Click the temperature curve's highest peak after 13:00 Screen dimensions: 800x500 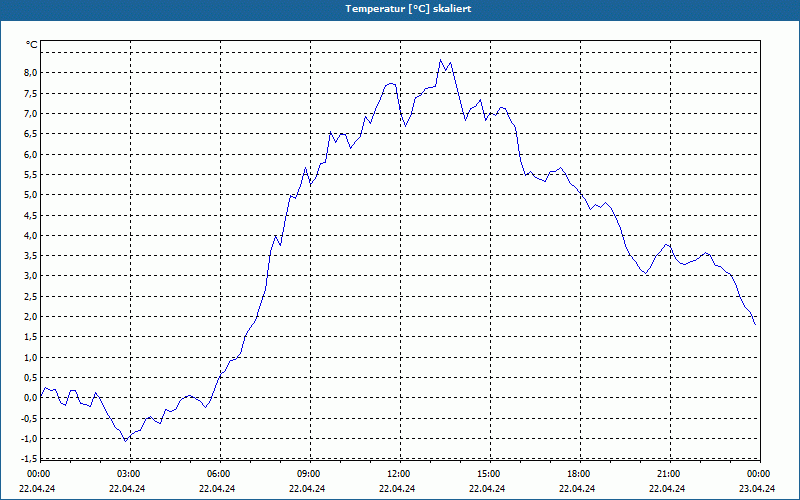click(440, 60)
